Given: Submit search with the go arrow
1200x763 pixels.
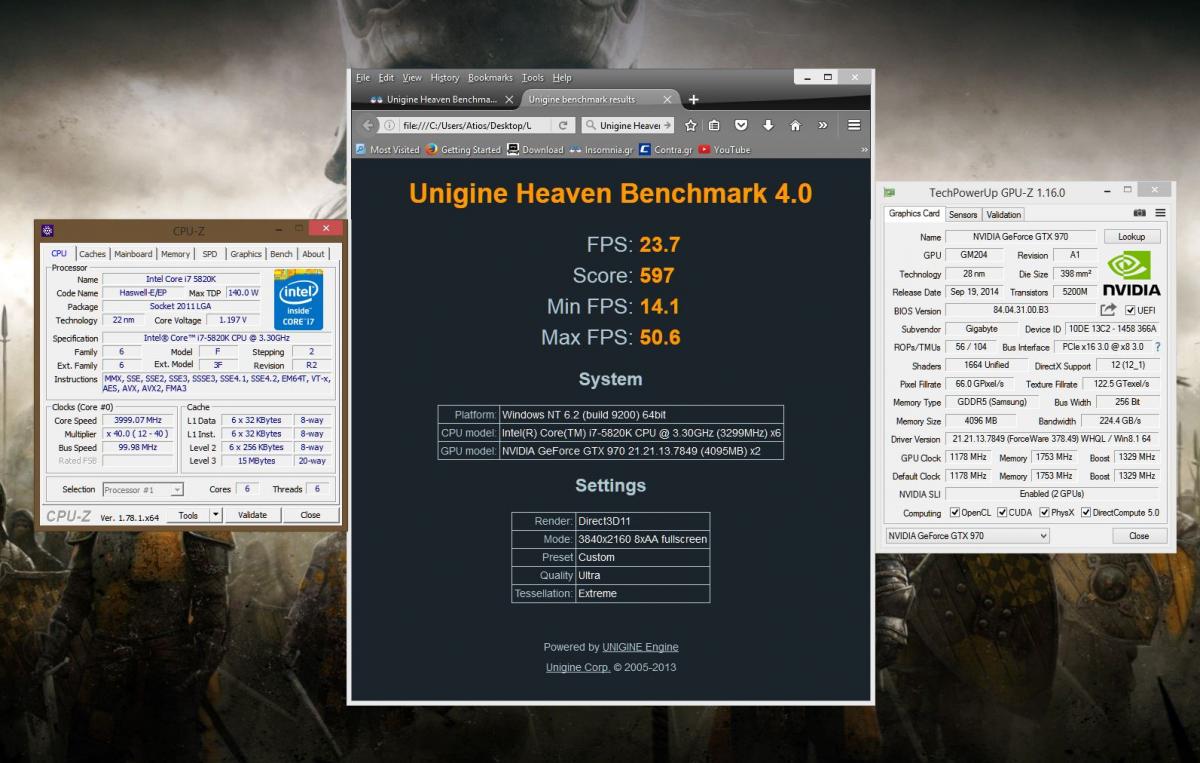Looking at the screenshot, I should (x=665, y=125).
